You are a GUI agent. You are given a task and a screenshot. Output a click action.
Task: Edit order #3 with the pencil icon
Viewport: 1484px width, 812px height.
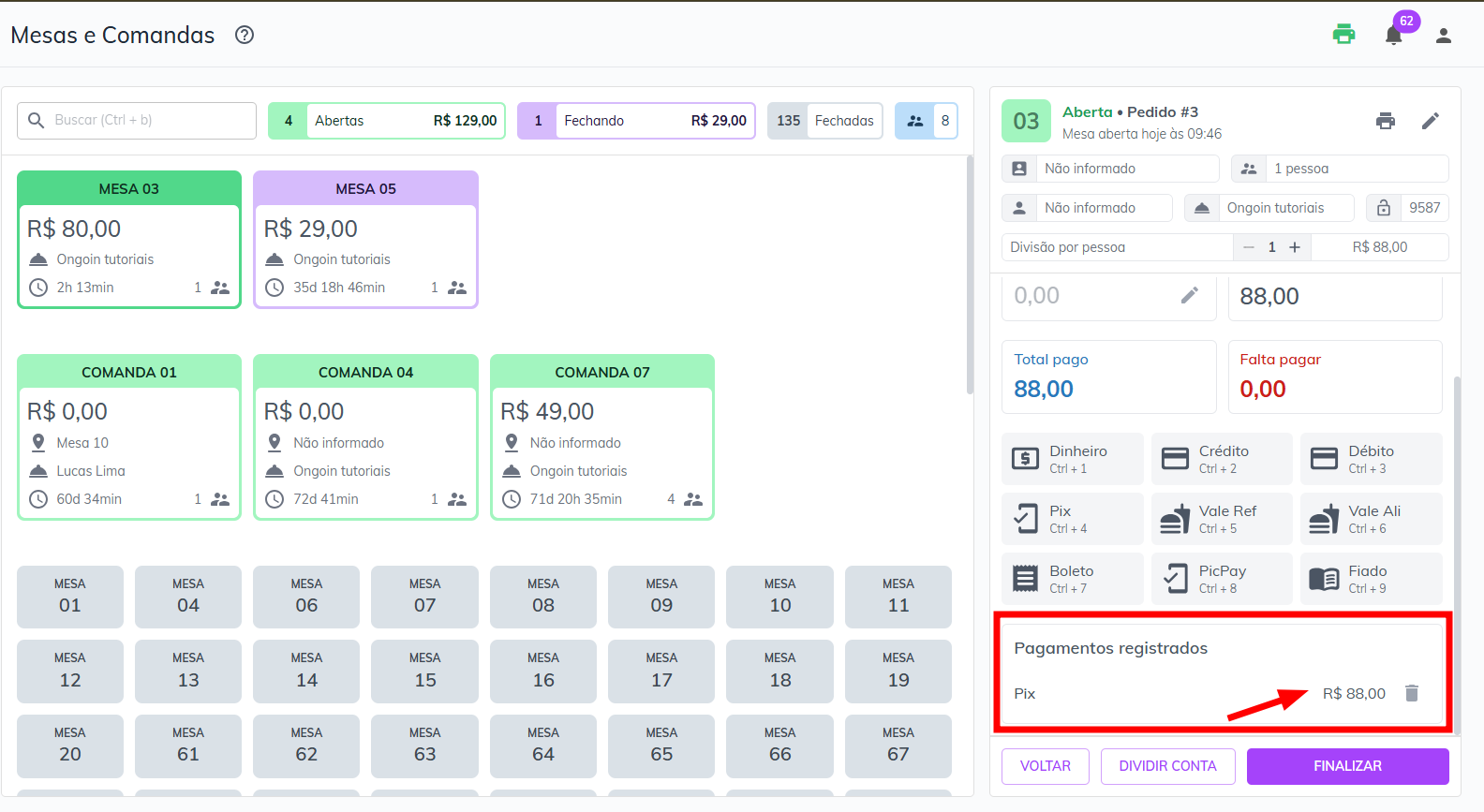[1430, 121]
